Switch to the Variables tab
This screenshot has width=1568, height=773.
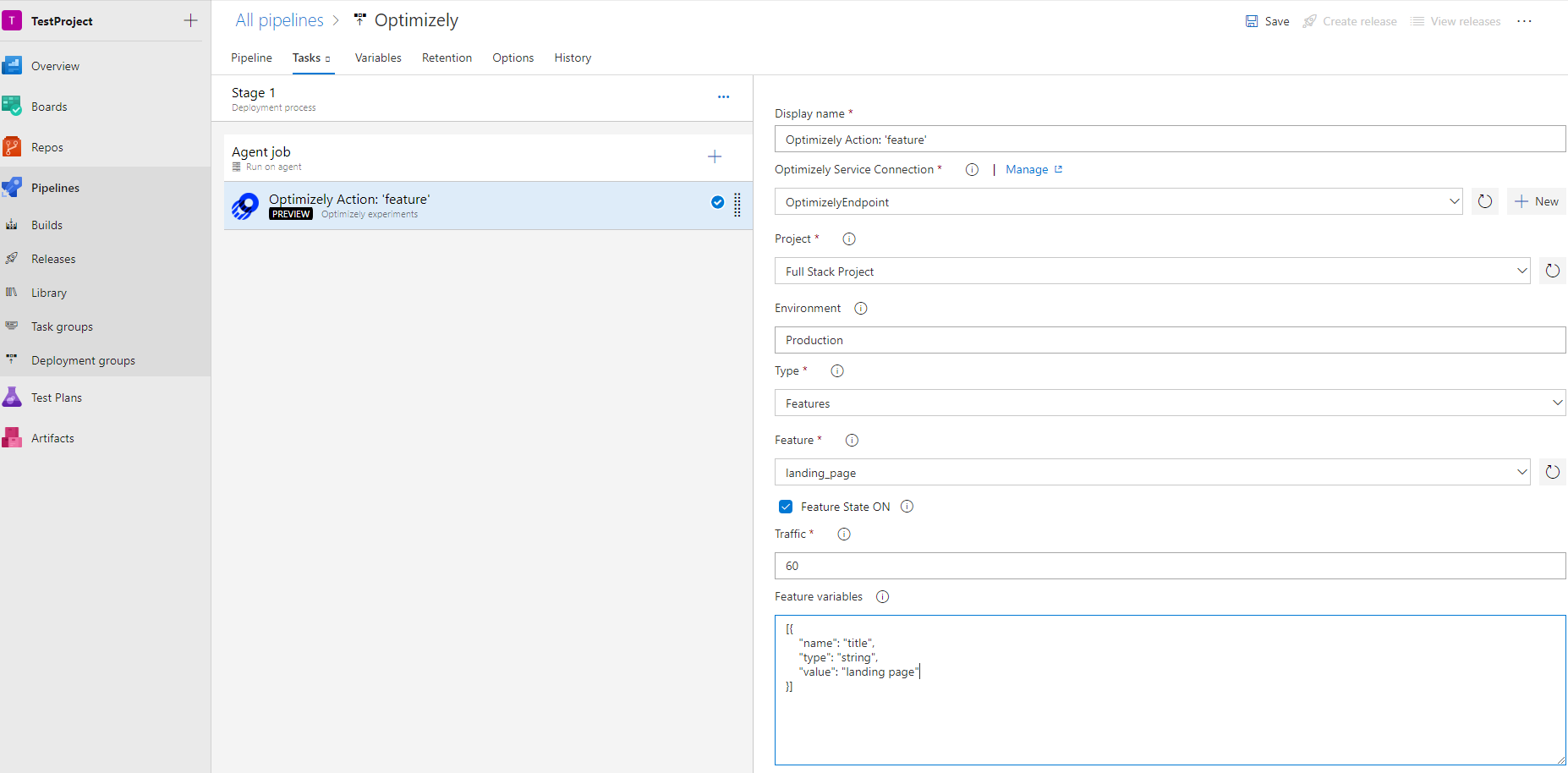pos(378,58)
